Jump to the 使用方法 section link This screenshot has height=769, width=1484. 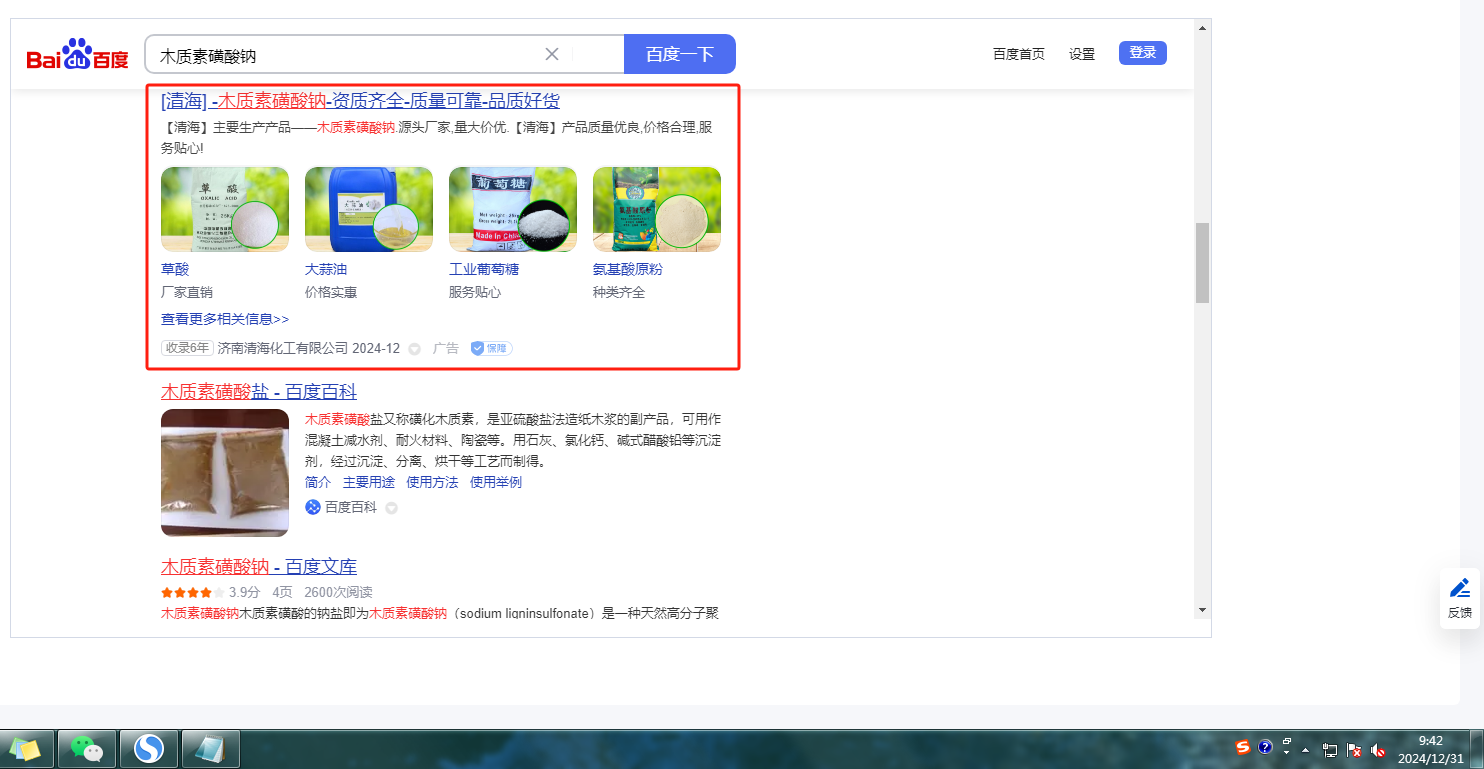(432, 482)
